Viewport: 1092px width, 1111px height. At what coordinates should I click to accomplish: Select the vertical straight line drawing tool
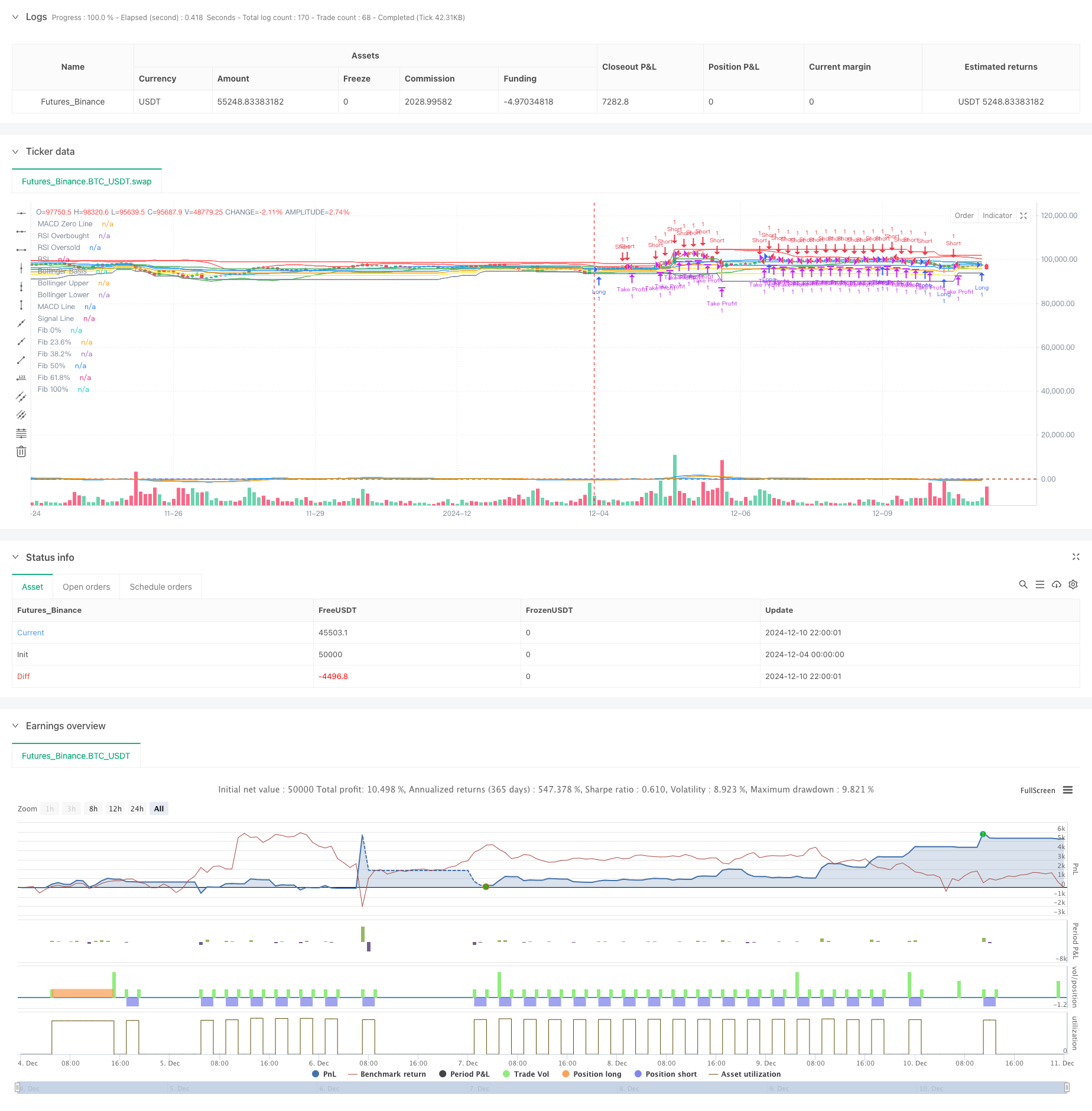click(x=21, y=268)
